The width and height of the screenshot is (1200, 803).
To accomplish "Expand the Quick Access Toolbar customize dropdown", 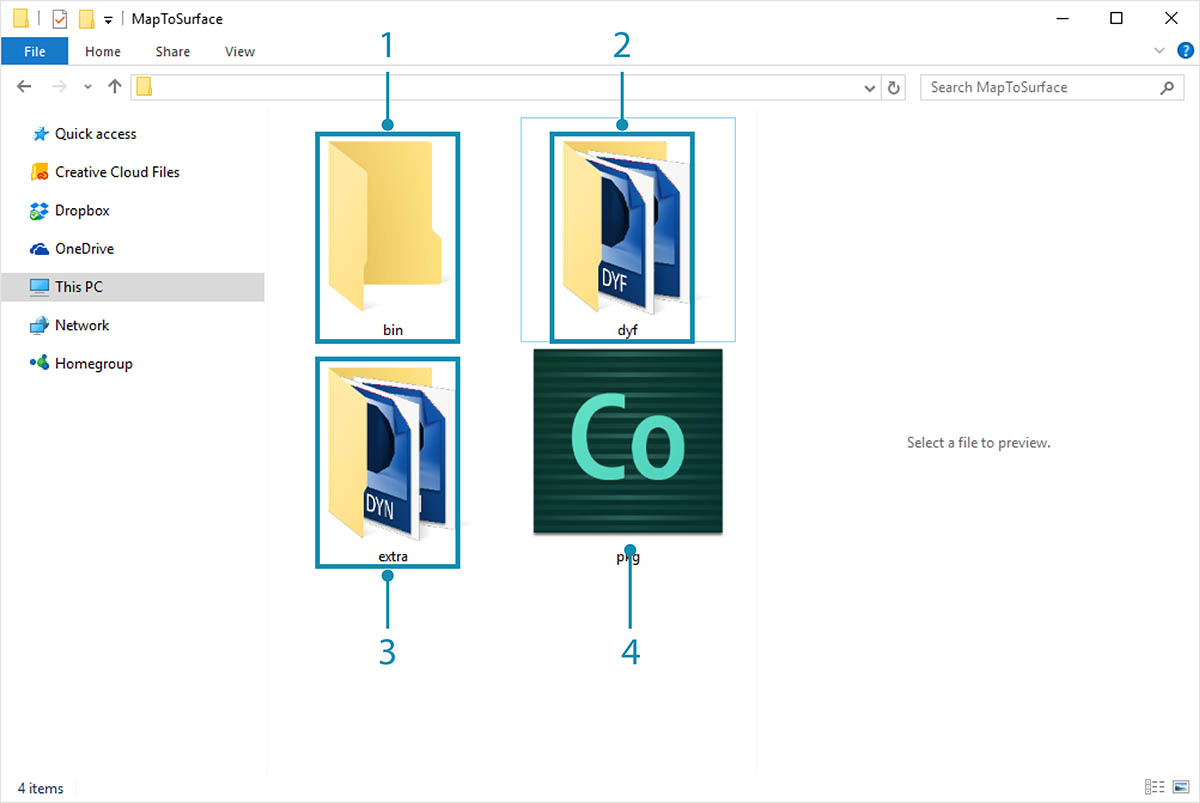I will pos(107,19).
